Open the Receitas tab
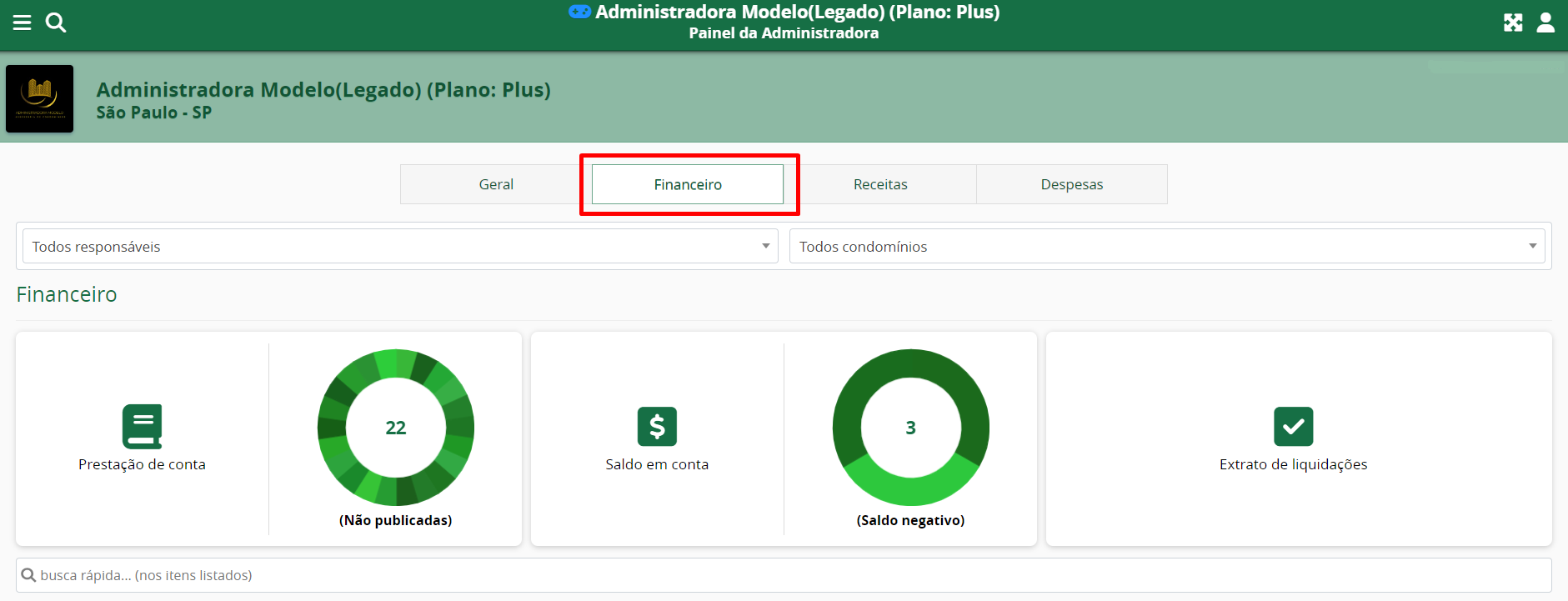The image size is (1568, 601). pyautogui.click(x=880, y=184)
